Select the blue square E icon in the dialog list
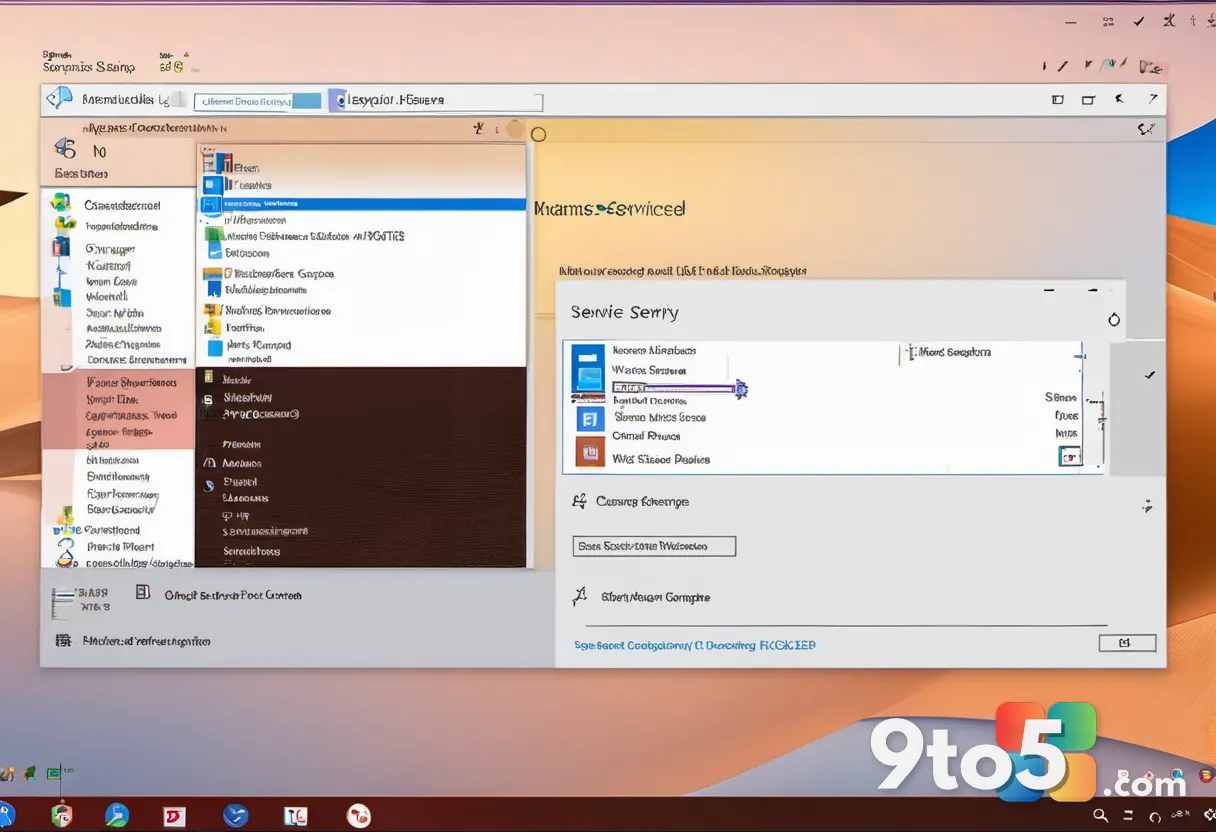The height and width of the screenshot is (832, 1216). tap(590, 419)
